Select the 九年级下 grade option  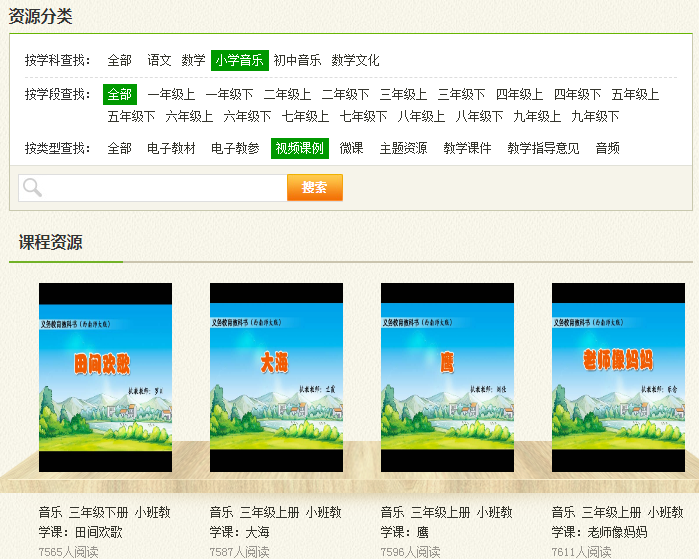[x=595, y=116]
